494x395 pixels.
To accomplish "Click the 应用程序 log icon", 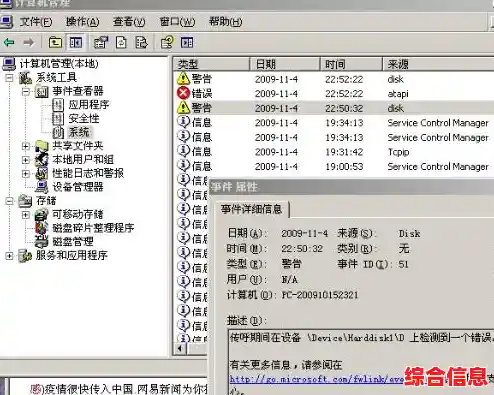I will pos(58,105).
